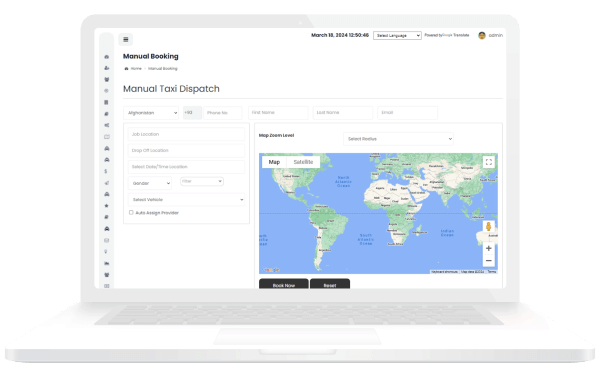Switch to Satellite map view
The height and width of the screenshot is (380, 600).
coord(303,162)
